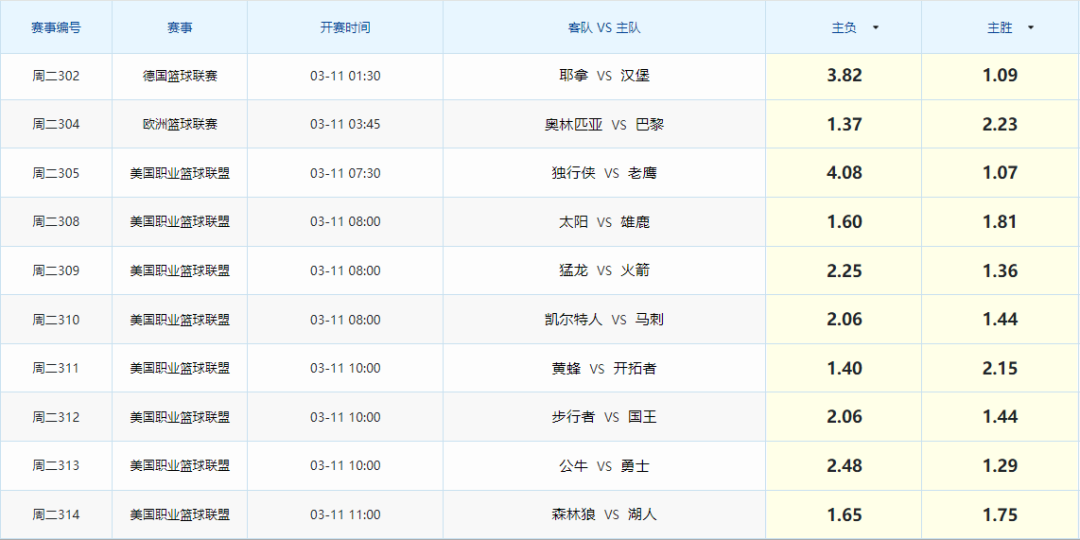Click matchup 奥林匹亚 VS 巴黎

[x=604, y=125]
